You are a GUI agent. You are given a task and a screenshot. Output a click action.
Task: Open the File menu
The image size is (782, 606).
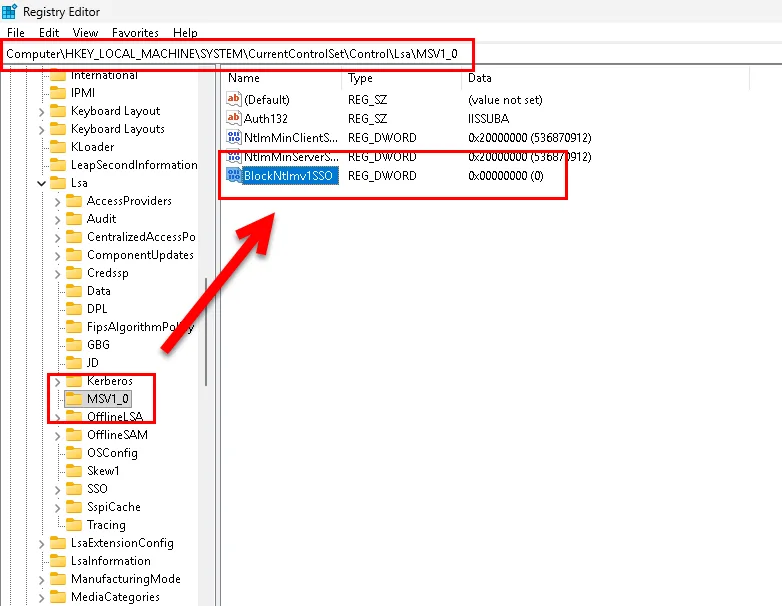pyautogui.click(x=15, y=33)
